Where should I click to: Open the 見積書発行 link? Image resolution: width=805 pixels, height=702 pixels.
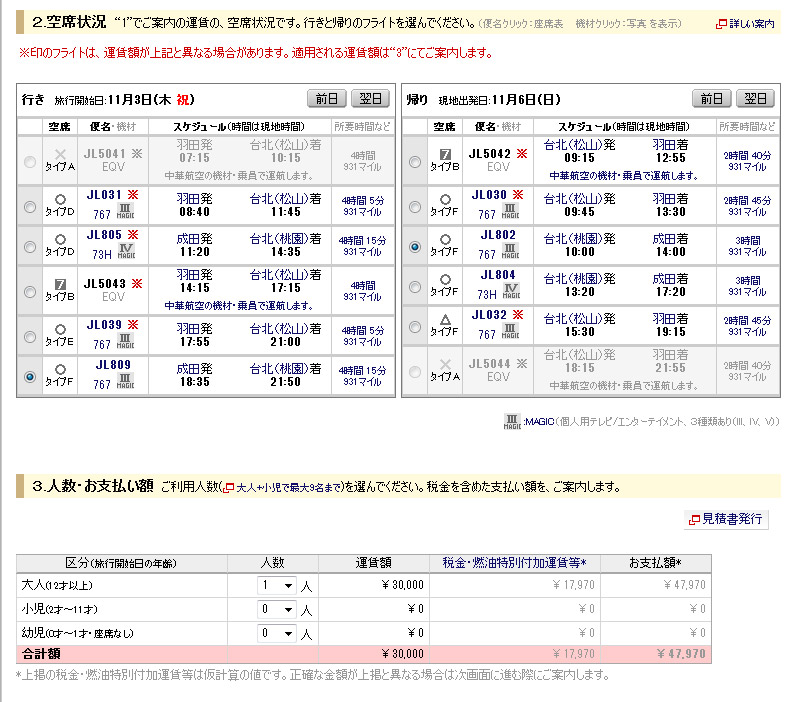[726, 519]
